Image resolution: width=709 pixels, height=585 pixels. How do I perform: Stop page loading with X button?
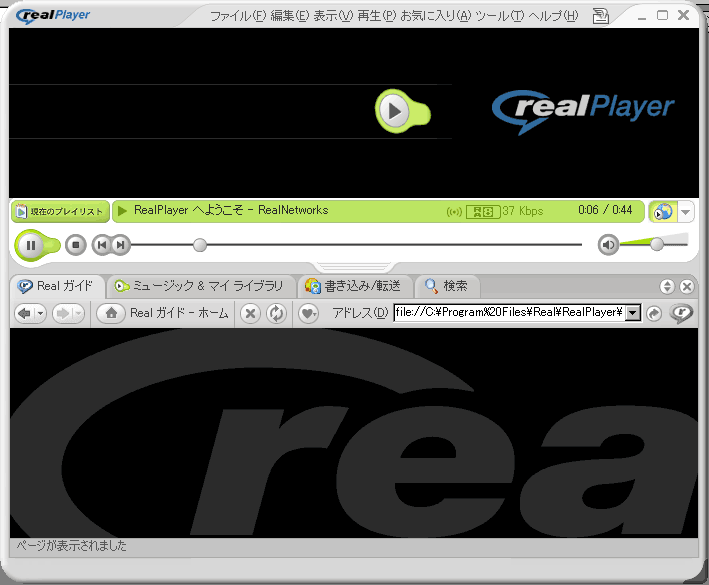(250, 313)
